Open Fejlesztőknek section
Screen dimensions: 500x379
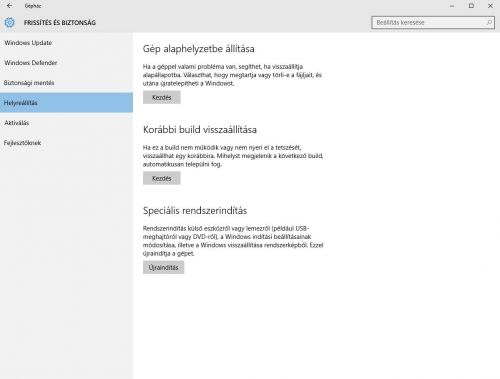[66, 143]
